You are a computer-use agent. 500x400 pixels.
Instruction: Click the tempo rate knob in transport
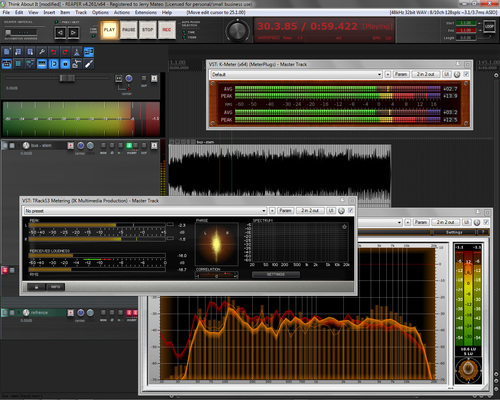pyautogui.click(x=238, y=31)
